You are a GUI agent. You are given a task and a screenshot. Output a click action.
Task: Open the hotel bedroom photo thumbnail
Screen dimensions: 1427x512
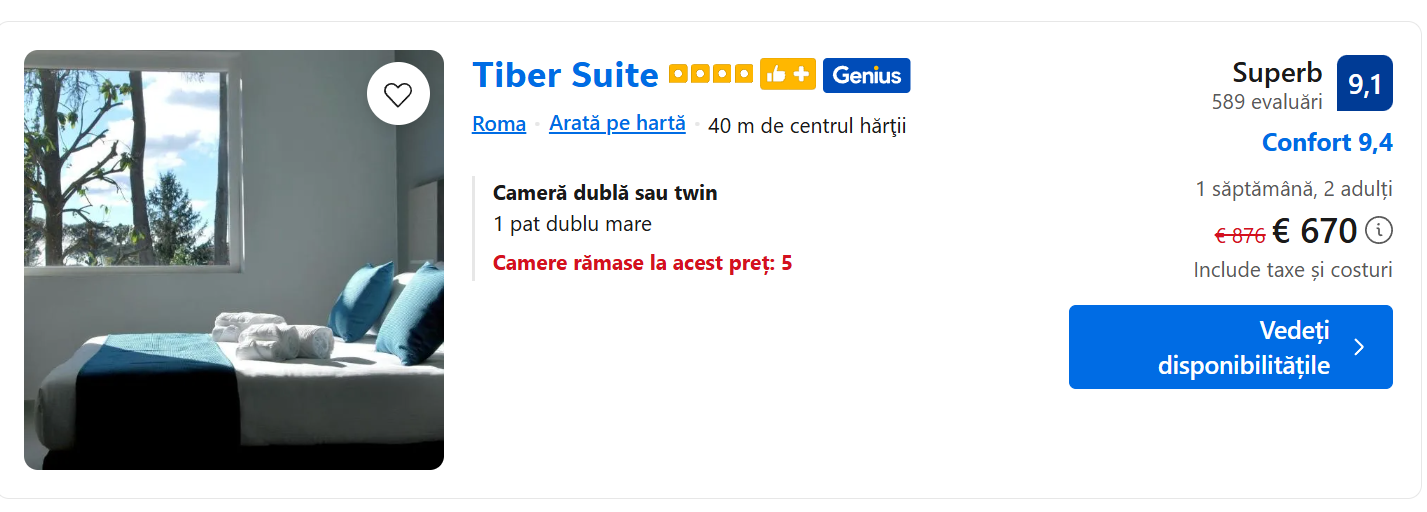tap(234, 260)
